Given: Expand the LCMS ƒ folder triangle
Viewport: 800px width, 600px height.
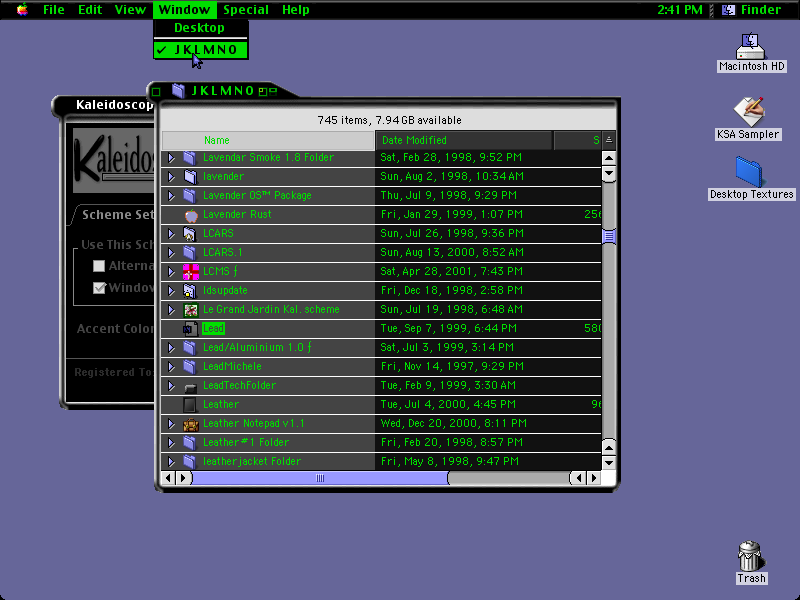Looking at the screenshot, I should point(171,271).
